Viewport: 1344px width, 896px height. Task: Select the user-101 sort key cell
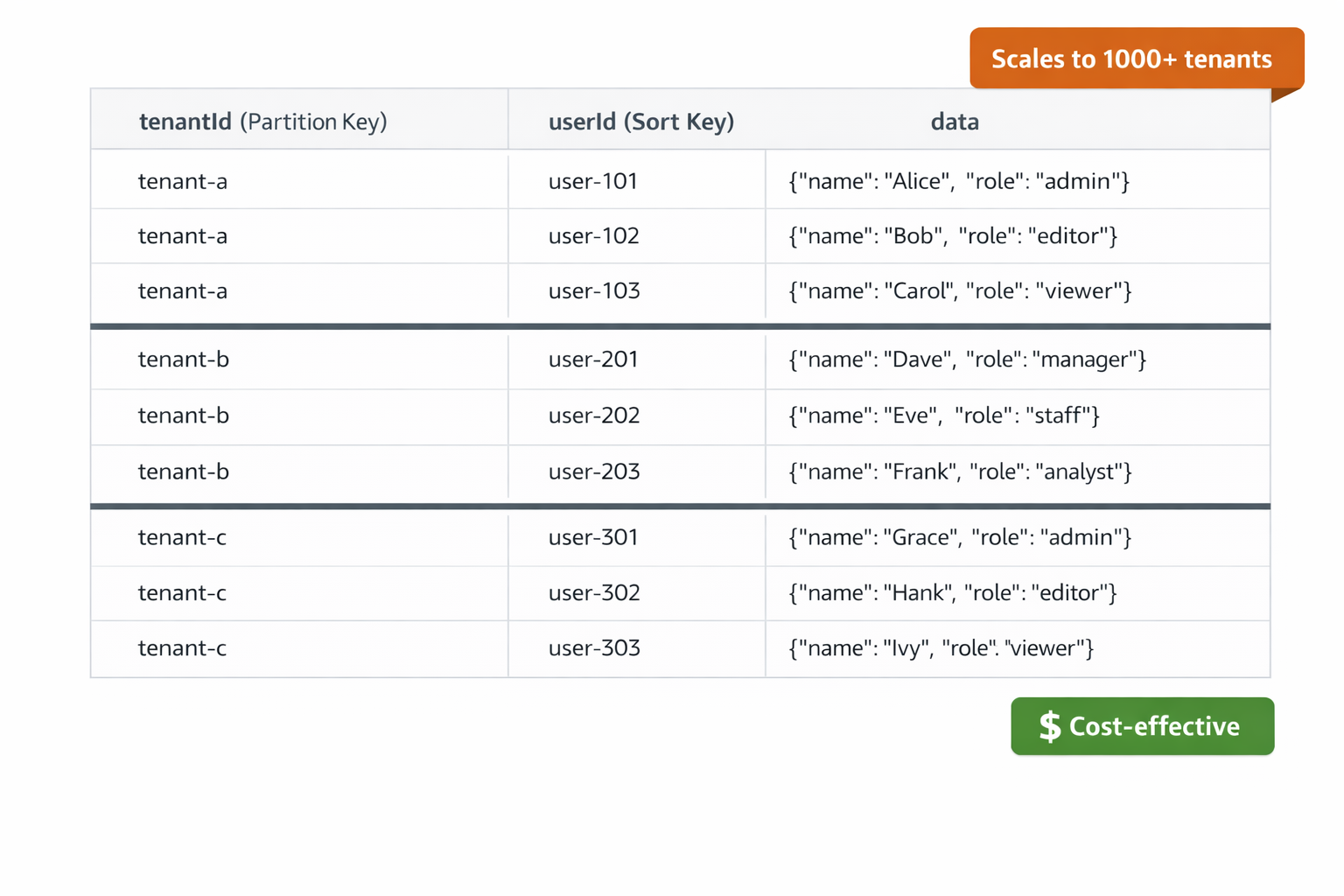[592, 181]
